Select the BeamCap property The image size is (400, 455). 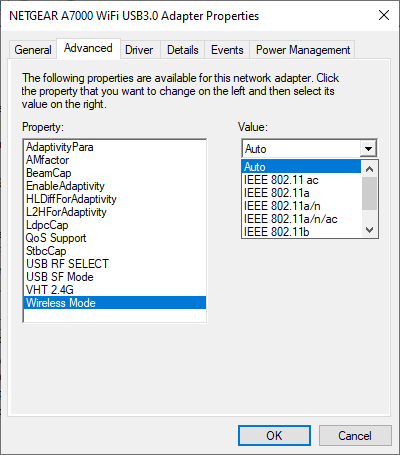click(x=115, y=173)
